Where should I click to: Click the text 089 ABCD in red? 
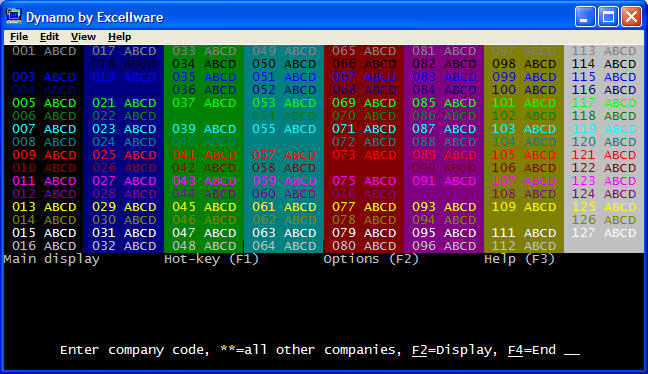[444, 155]
